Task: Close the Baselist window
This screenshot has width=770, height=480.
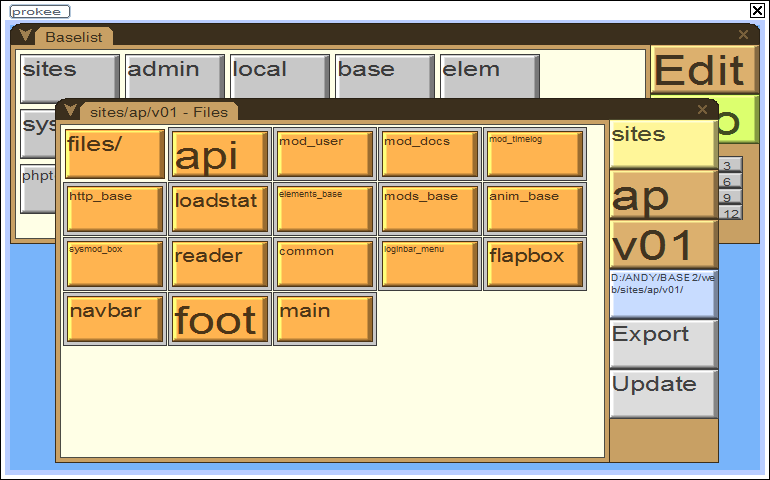Action: click(743, 35)
